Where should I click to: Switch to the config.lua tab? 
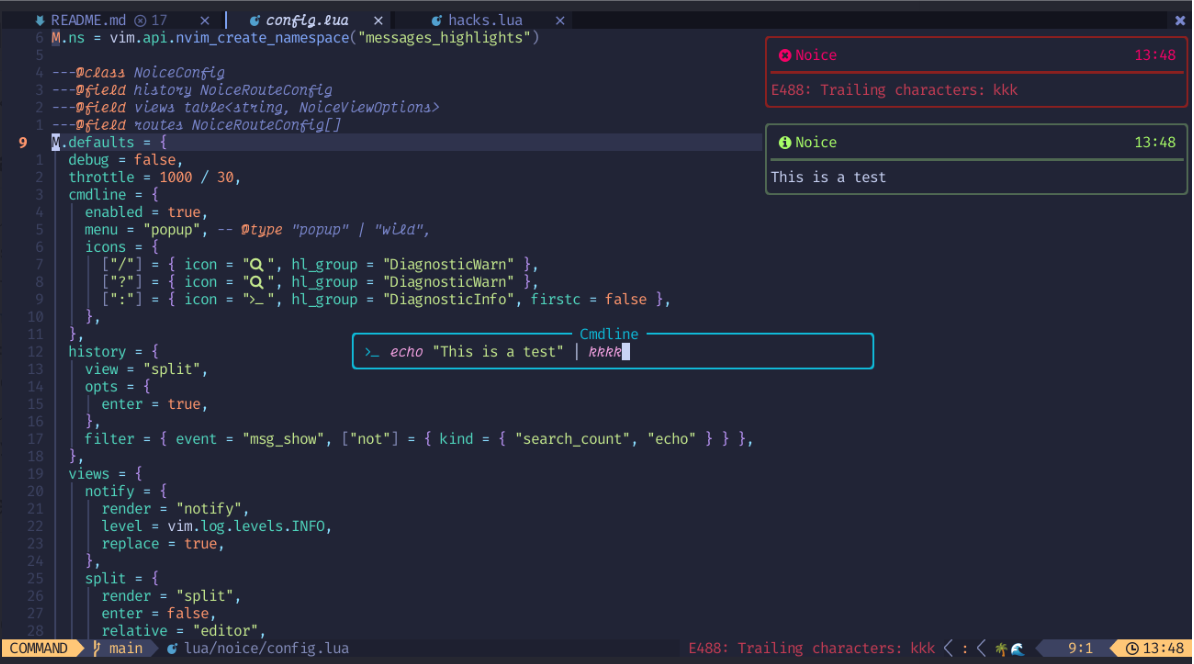pyautogui.click(x=307, y=21)
